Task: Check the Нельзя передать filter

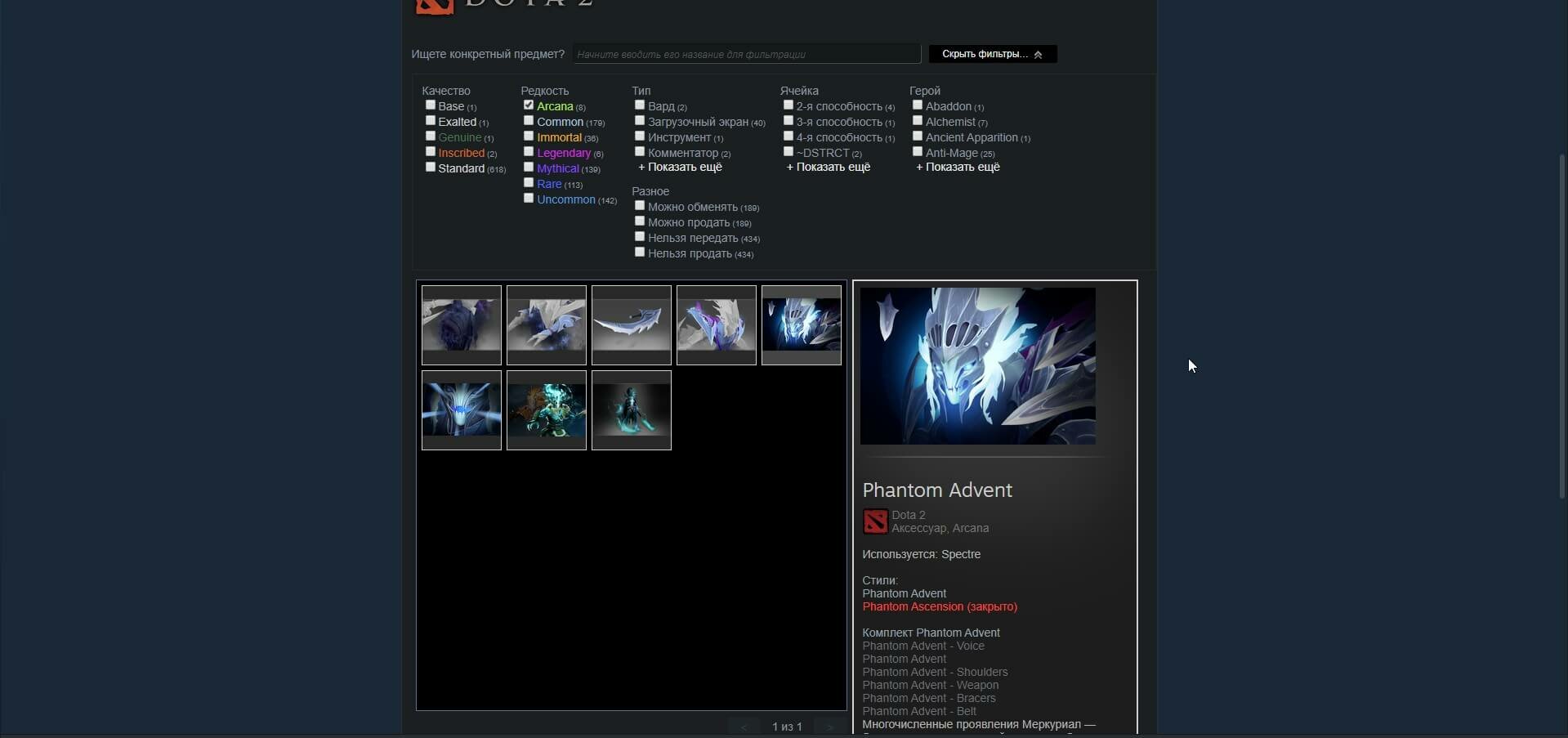Action: [640, 237]
